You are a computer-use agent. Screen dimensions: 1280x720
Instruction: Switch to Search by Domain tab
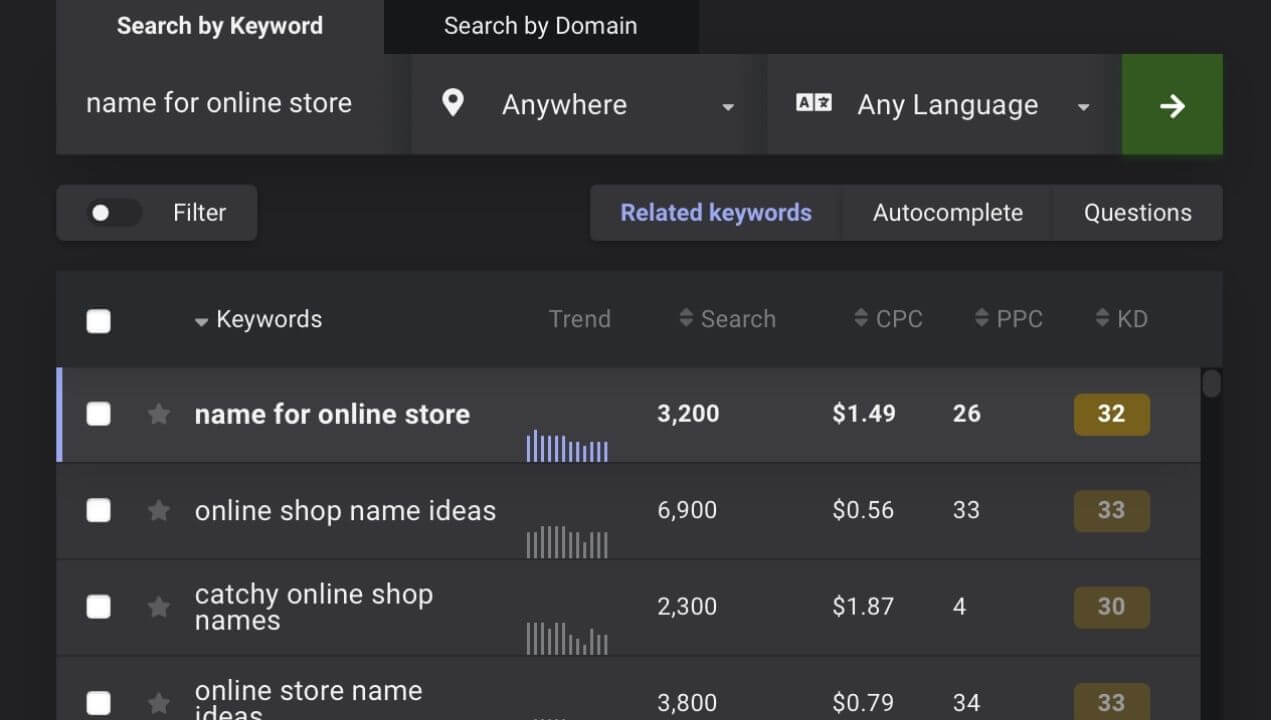tap(541, 27)
